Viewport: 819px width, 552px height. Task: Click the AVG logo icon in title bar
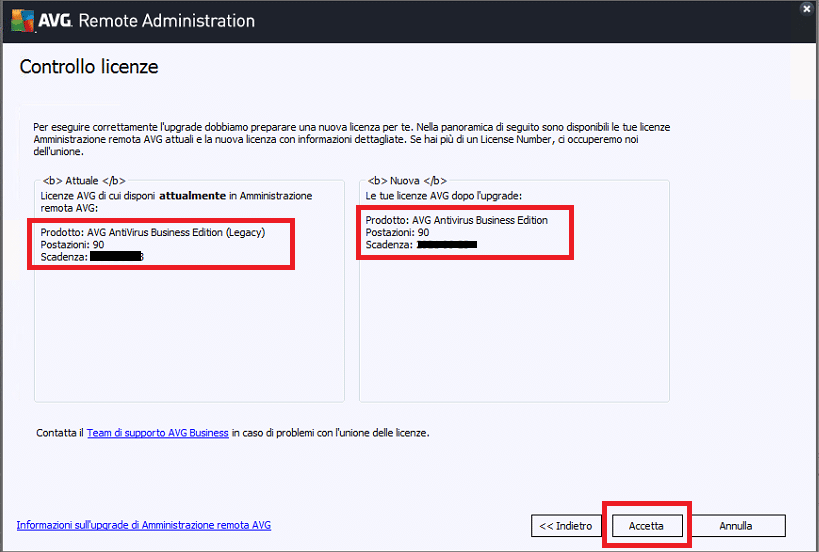pos(22,20)
